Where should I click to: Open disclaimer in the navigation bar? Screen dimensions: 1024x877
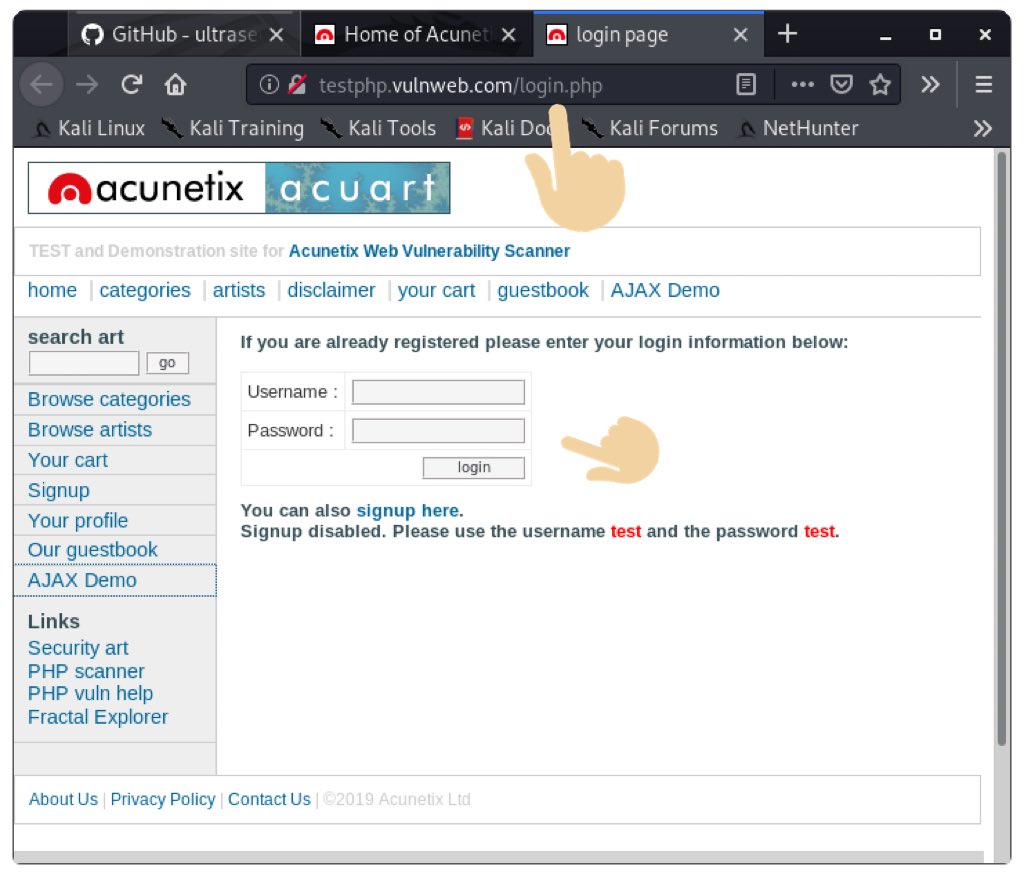331,290
